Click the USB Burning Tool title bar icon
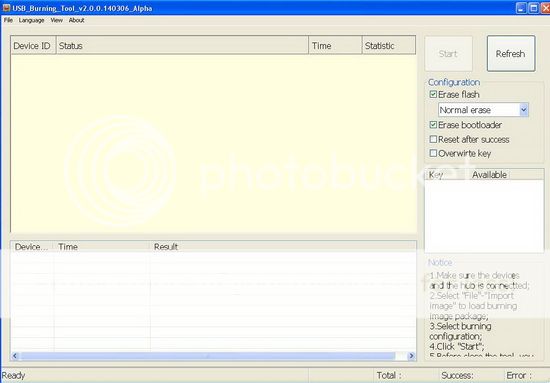This screenshot has width=550, height=383. pyautogui.click(x=6, y=8)
